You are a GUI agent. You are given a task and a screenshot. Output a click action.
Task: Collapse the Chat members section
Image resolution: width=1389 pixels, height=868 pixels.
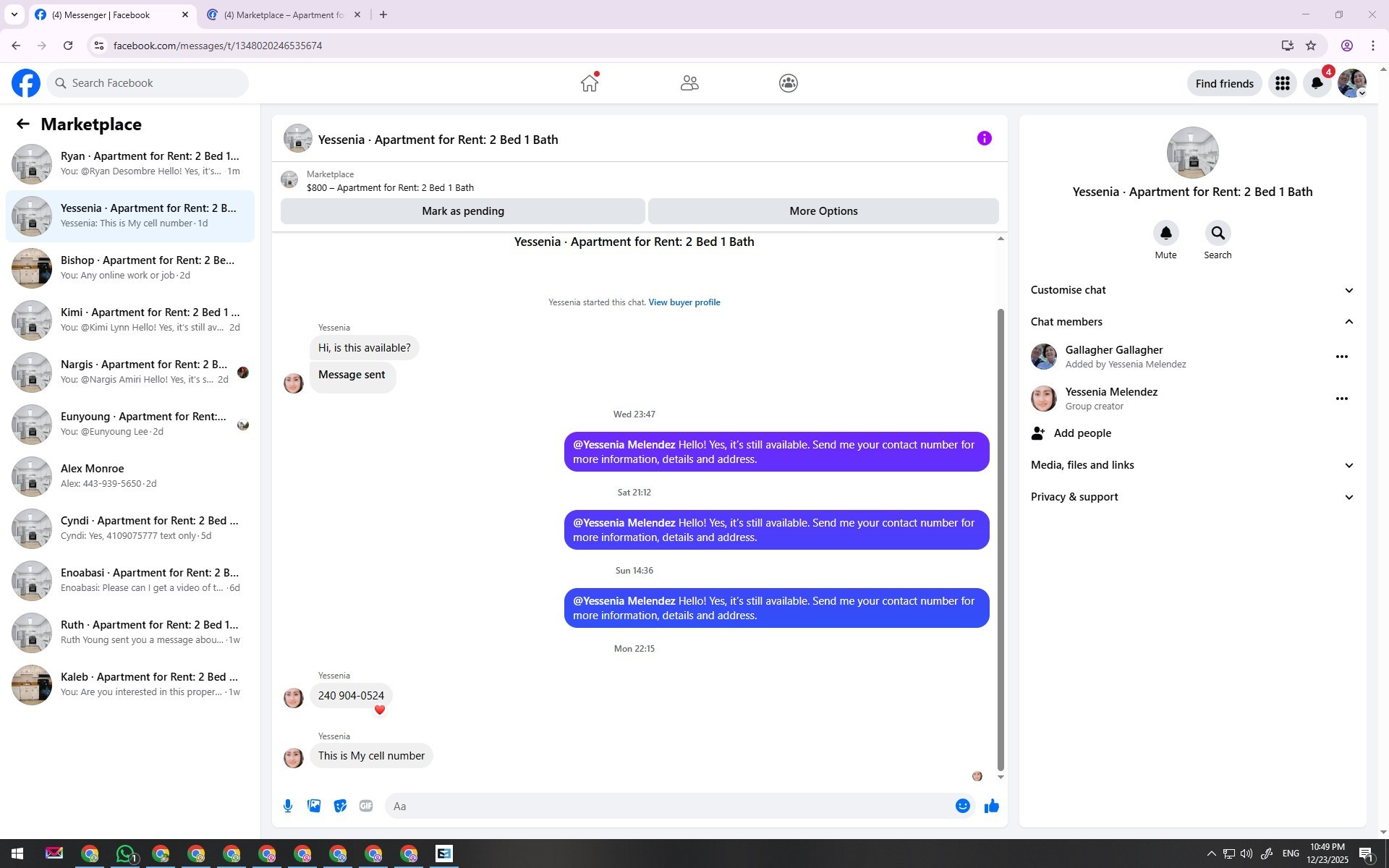pyautogui.click(x=1348, y=322)
